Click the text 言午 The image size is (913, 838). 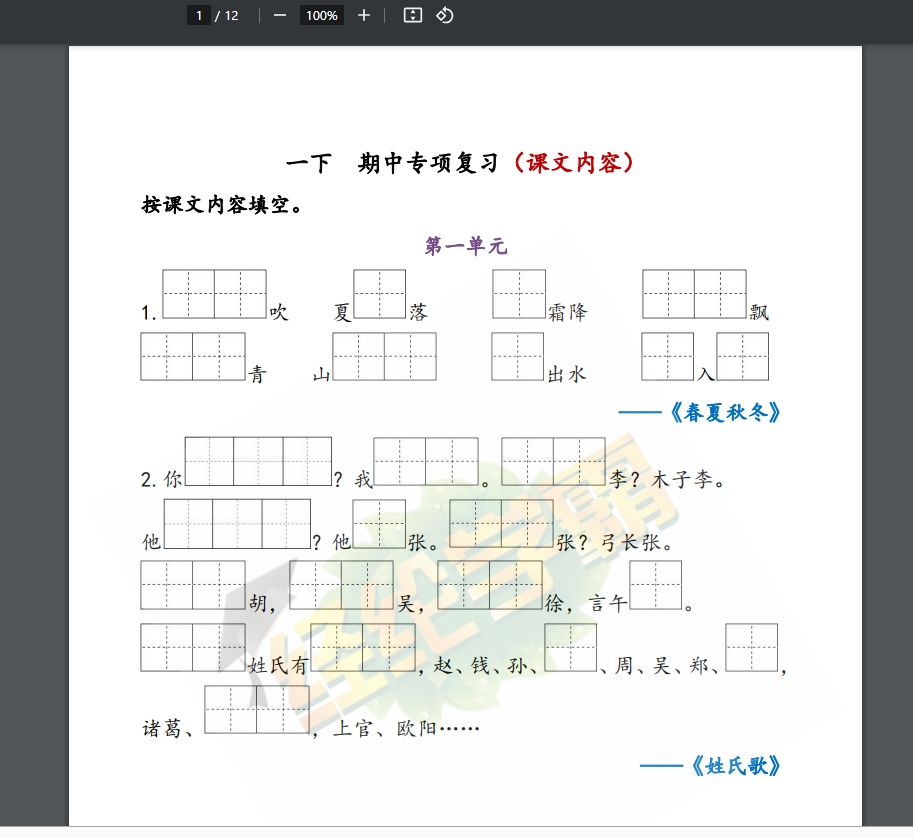tap(608, 603)
